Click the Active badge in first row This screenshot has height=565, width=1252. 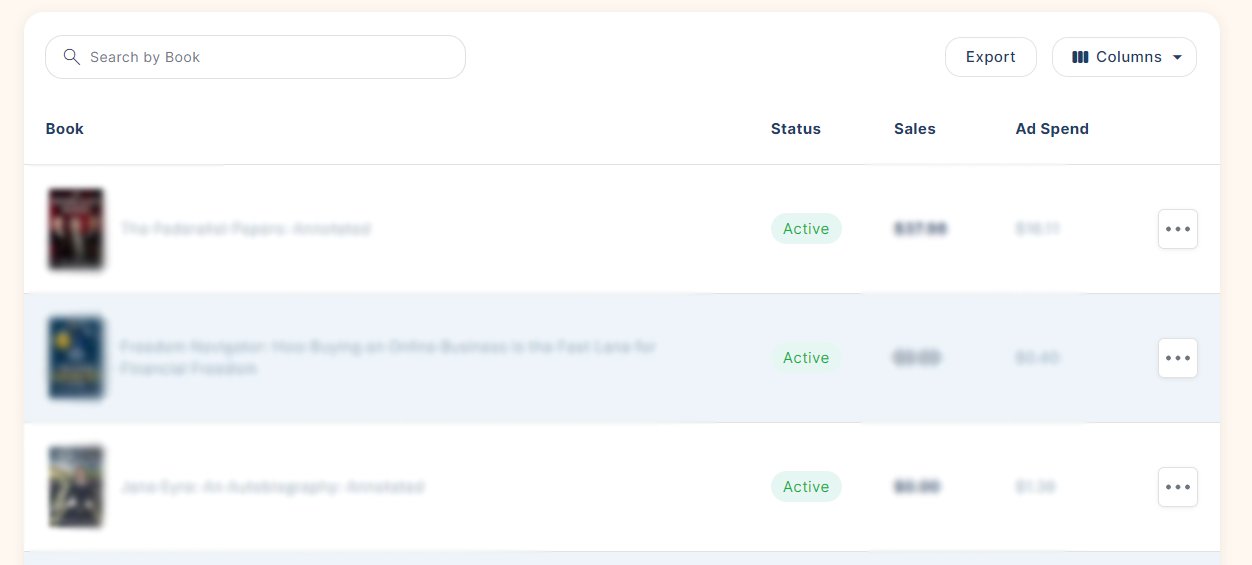806,229
